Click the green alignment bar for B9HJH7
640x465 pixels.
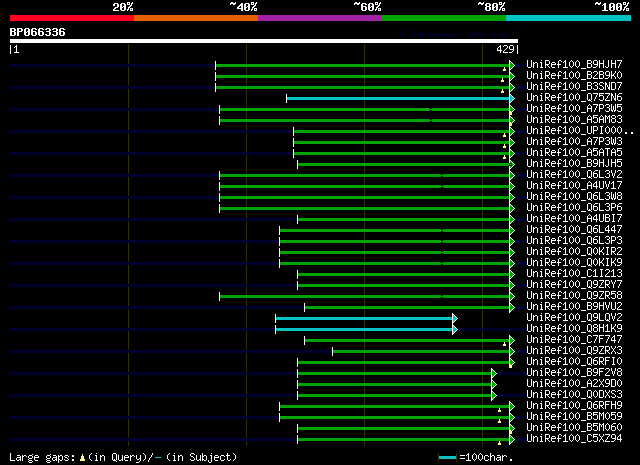pos(363,65)
